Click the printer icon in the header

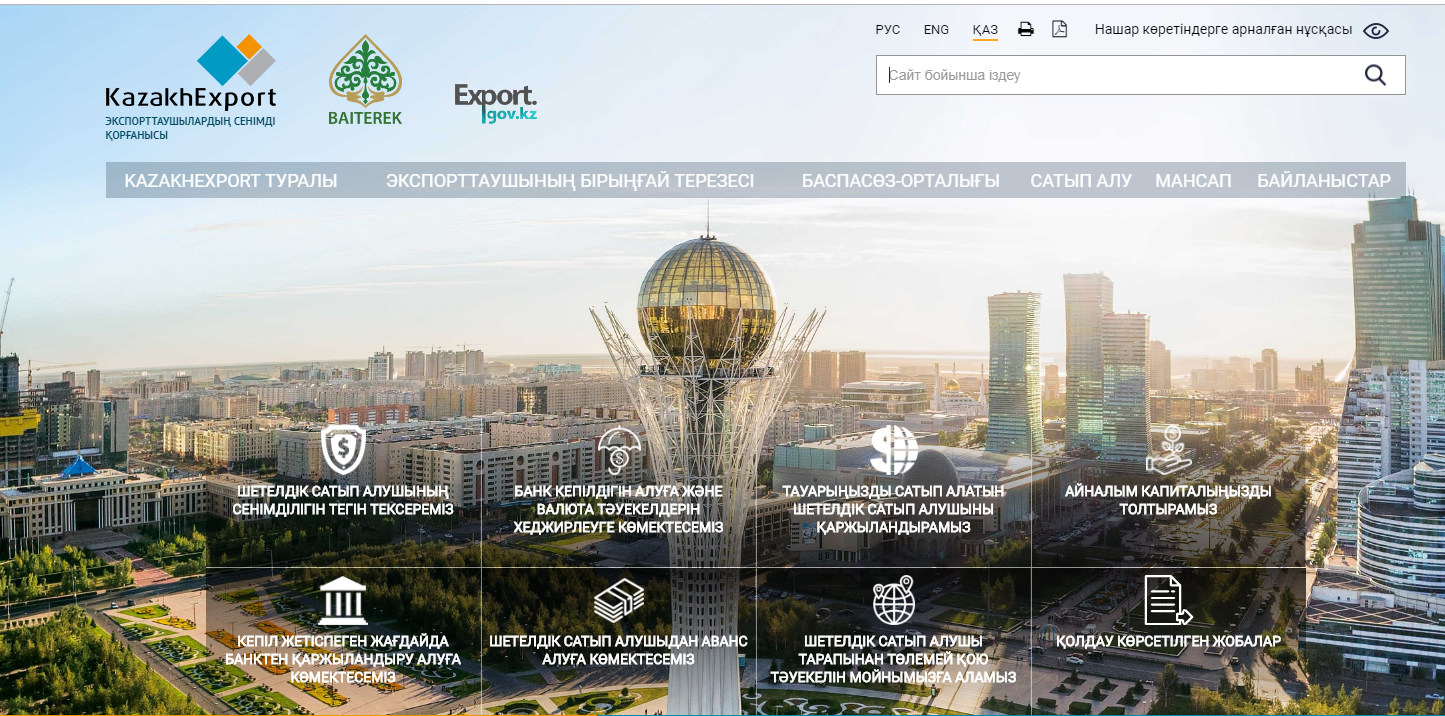click(1025, 29)
